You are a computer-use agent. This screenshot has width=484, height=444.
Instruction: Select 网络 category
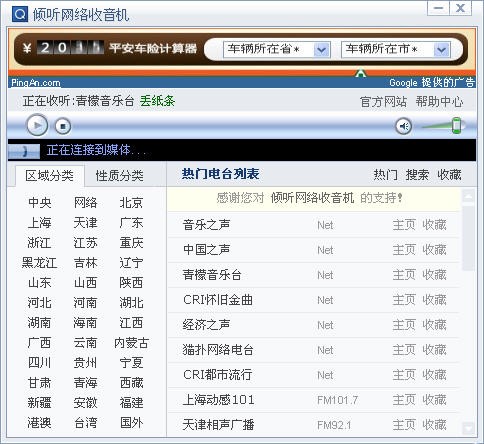point(85,203)
